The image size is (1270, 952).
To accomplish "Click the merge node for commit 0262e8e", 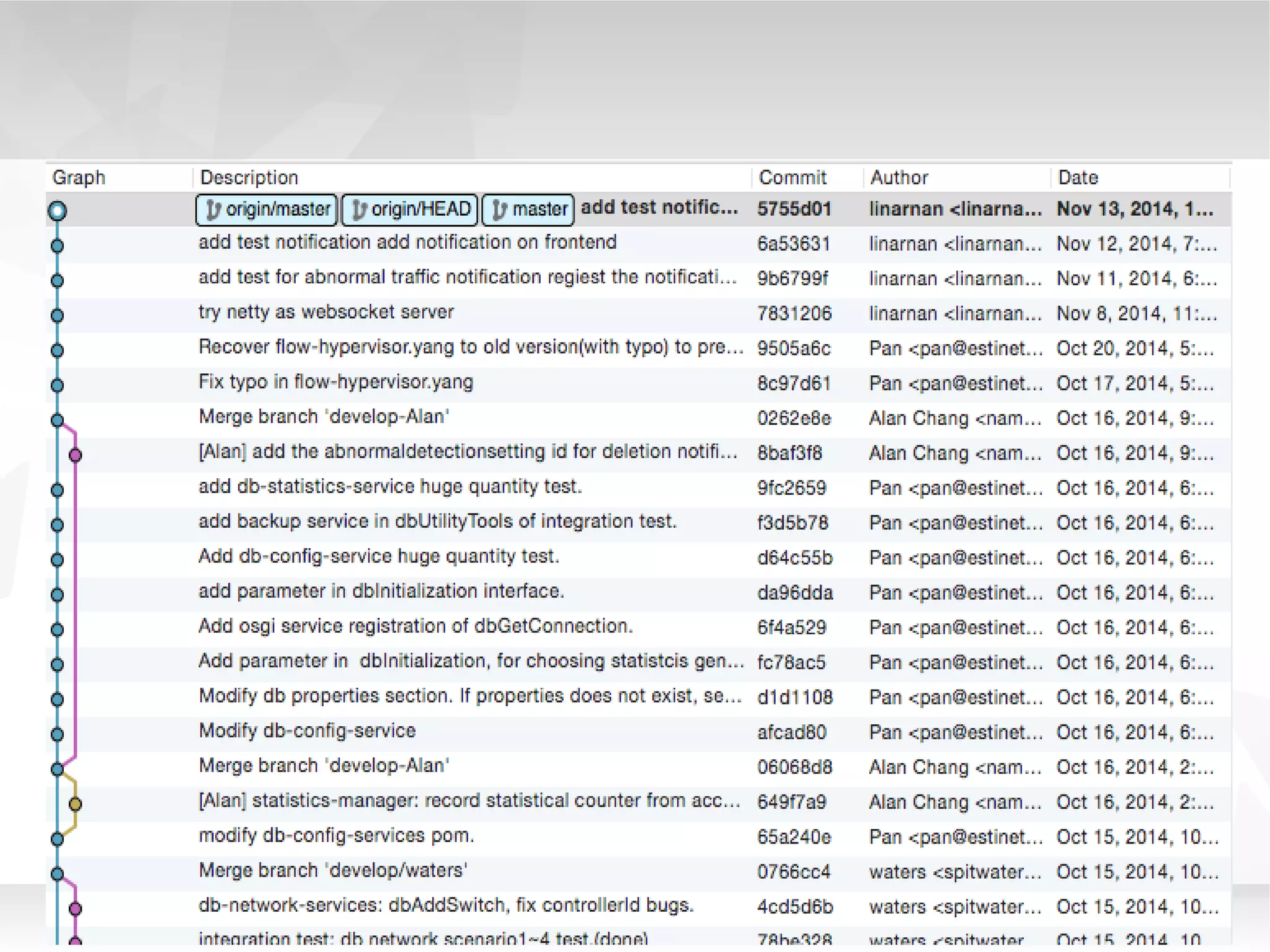I will (x=57, y=420).
